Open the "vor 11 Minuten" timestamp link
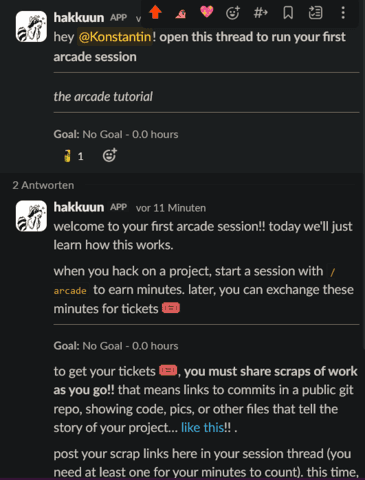Screen dimensions: 365x480 tap(171, 208)
